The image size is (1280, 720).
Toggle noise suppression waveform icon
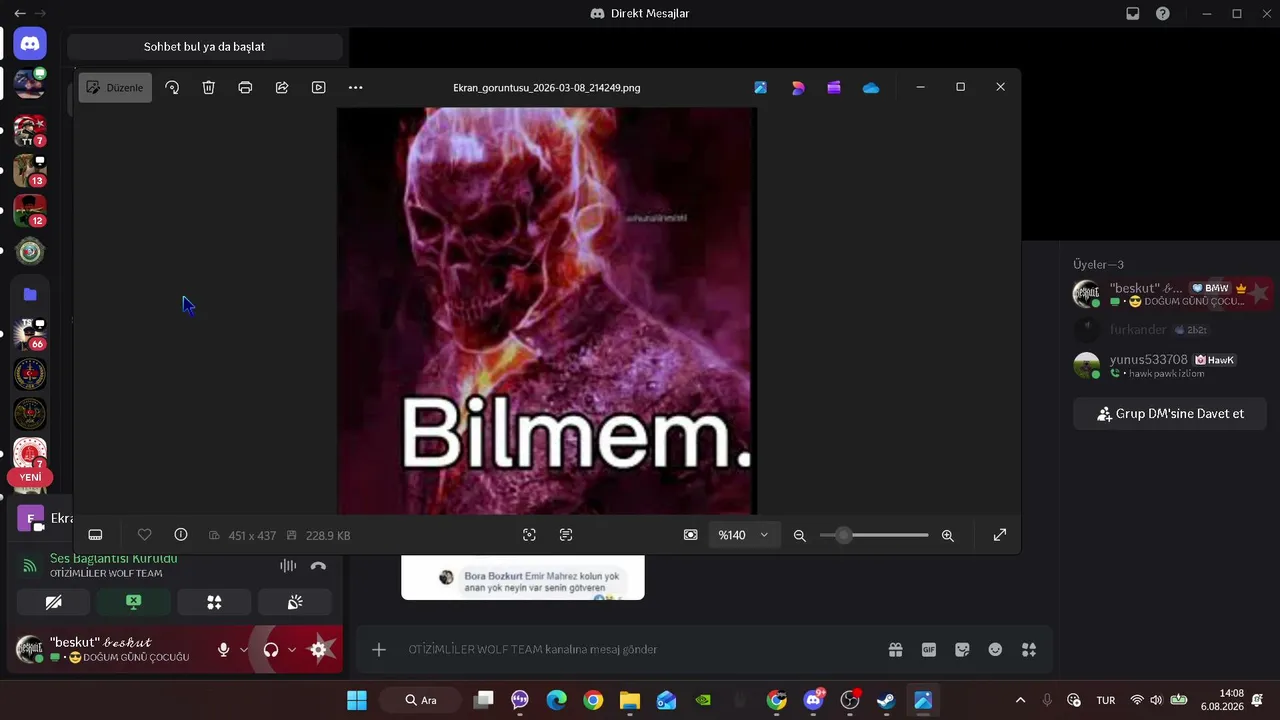pos(288,566)
